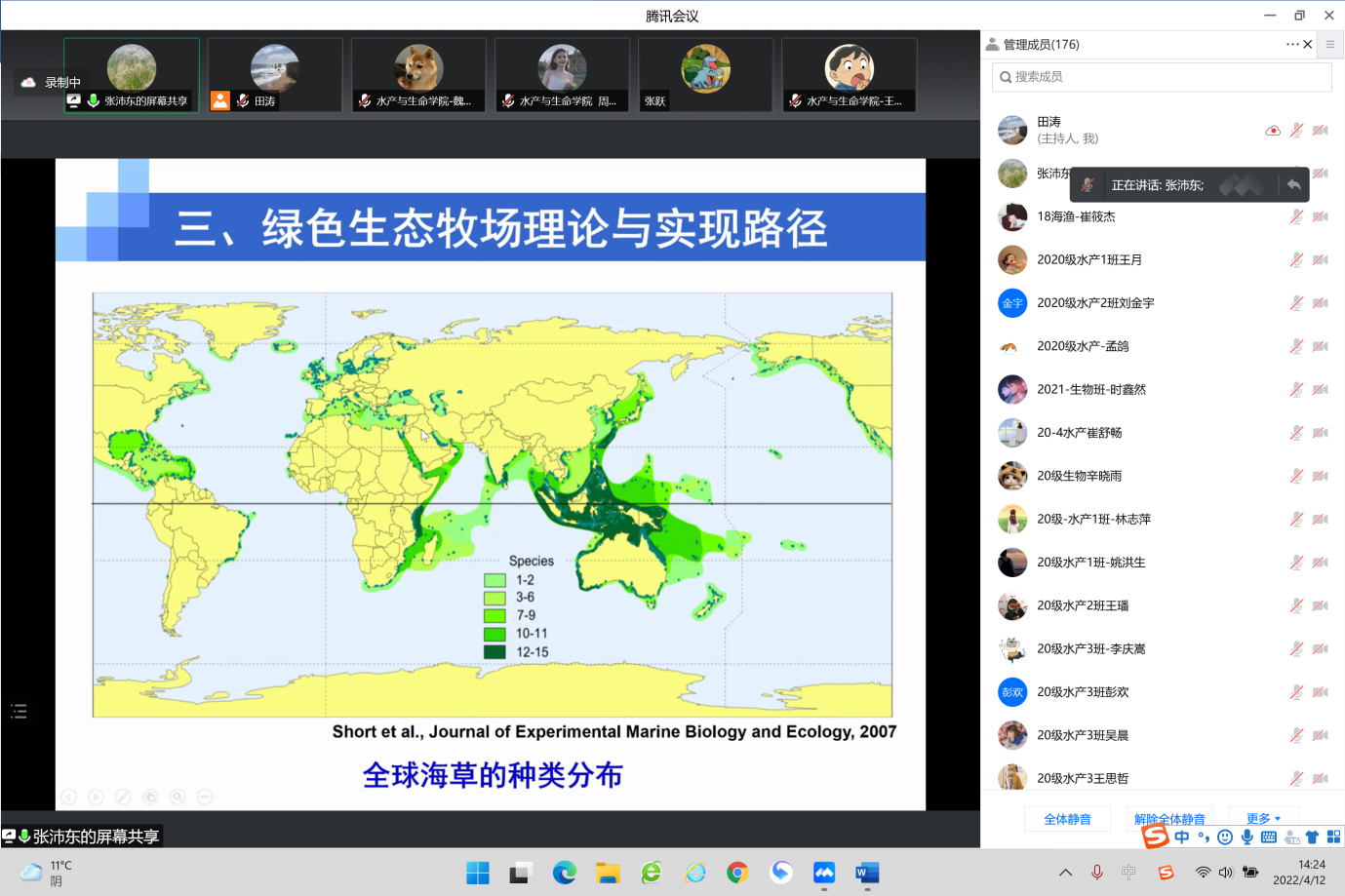
Task: Click the reply arrow in the speaking popup
Action: click(1293, 184)
